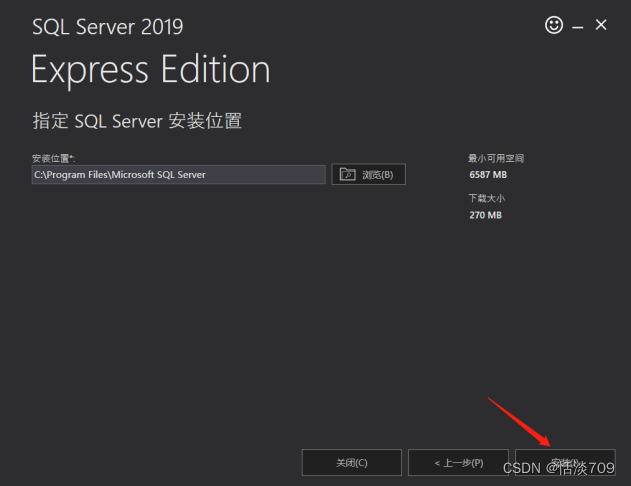The width and height of the screenshot is (631, 486).
Task: Click the 安装 install button
Action: (x=565, y=463)
